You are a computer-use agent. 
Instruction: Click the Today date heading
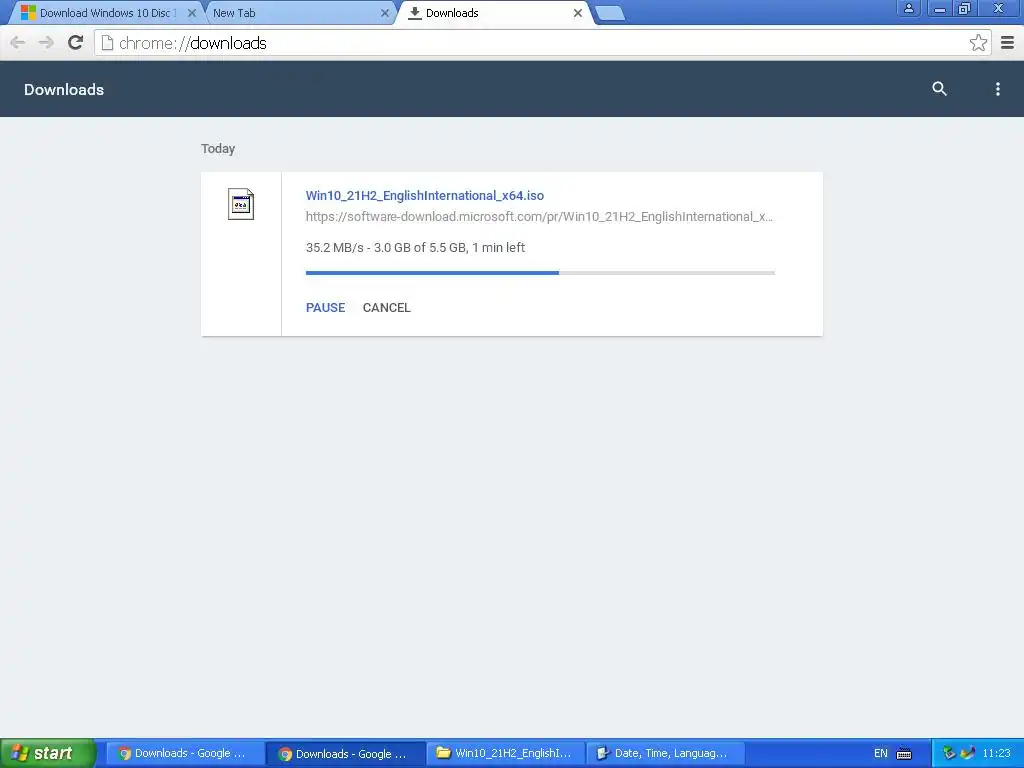218,149
